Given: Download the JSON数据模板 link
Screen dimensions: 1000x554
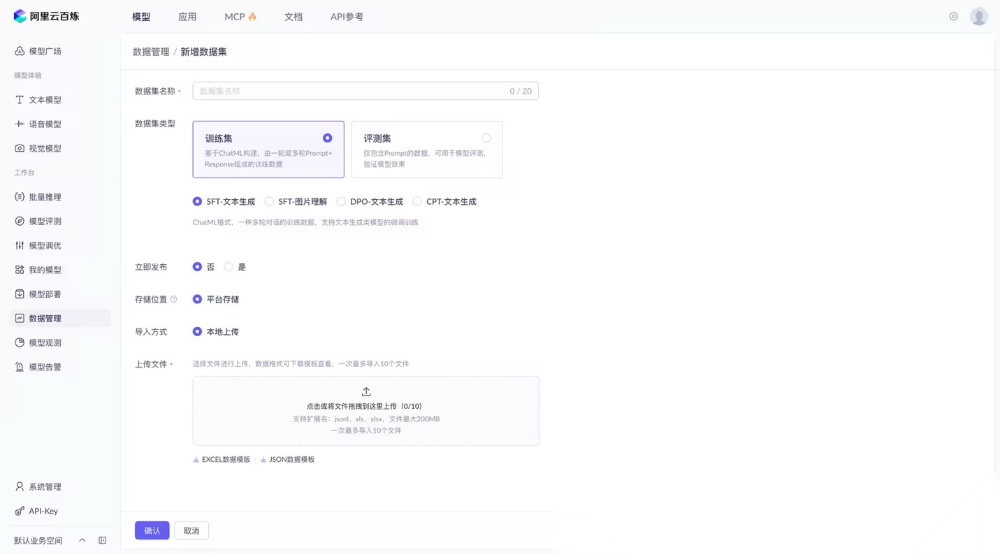Looking at the screenshot, I should point(291,460).
